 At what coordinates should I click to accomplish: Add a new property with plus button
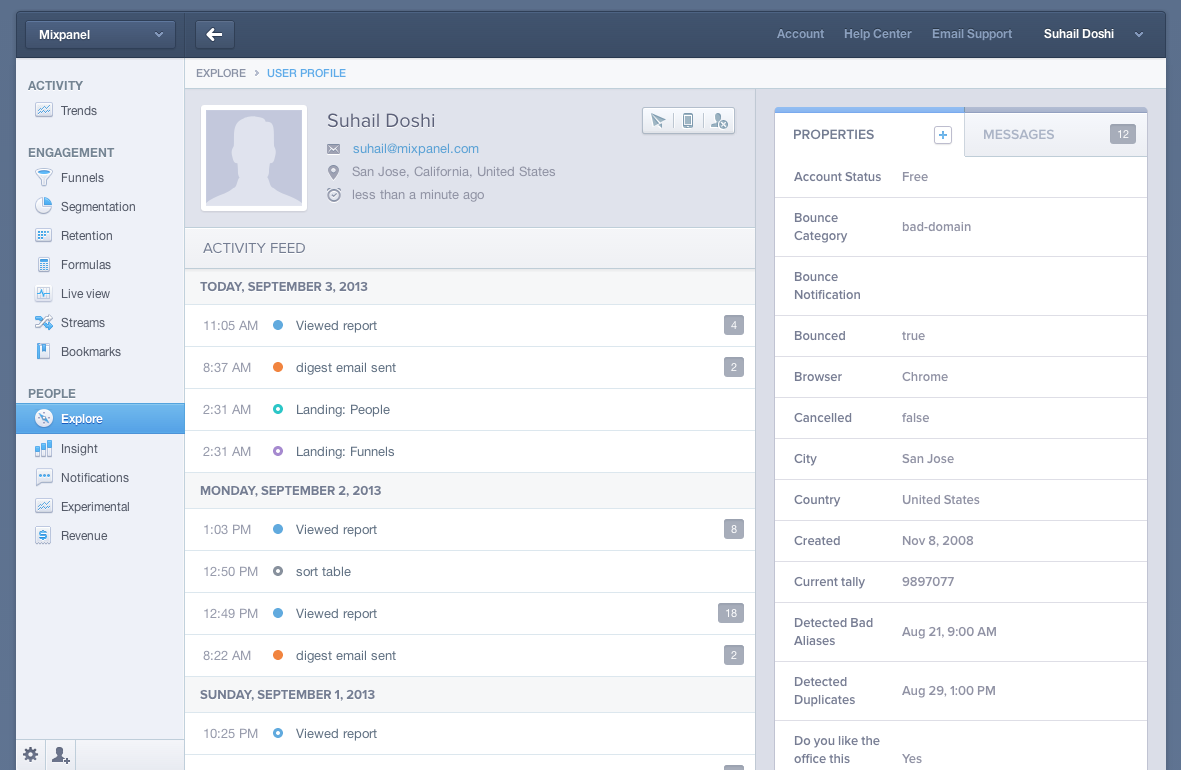point(942,135)
